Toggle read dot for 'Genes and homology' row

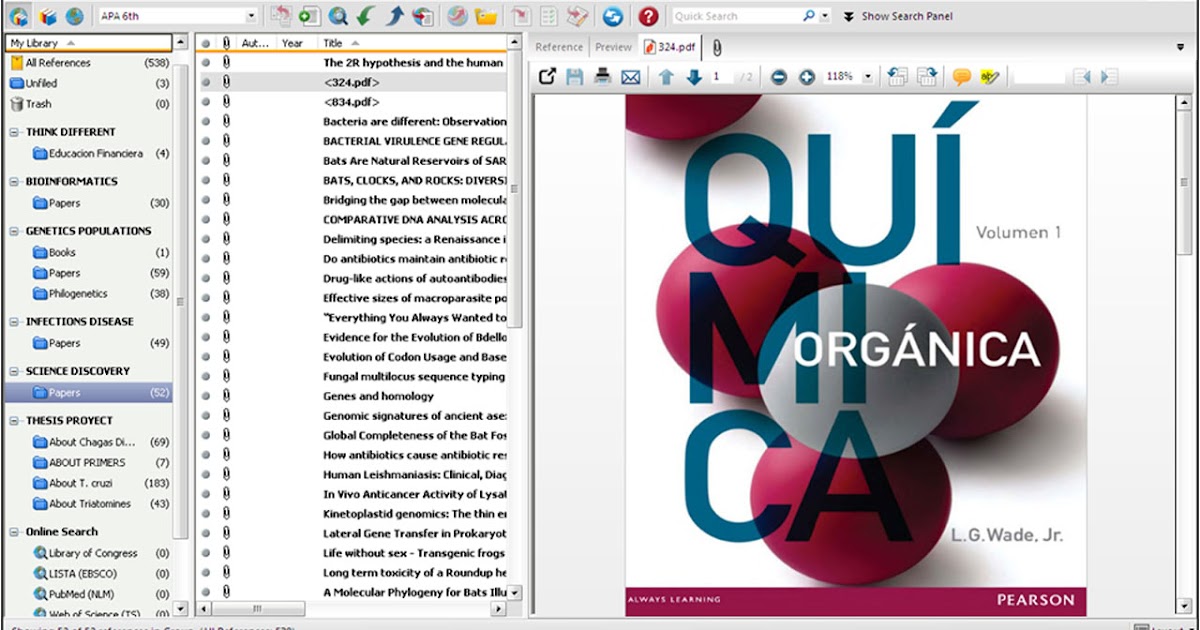[206, 396]
